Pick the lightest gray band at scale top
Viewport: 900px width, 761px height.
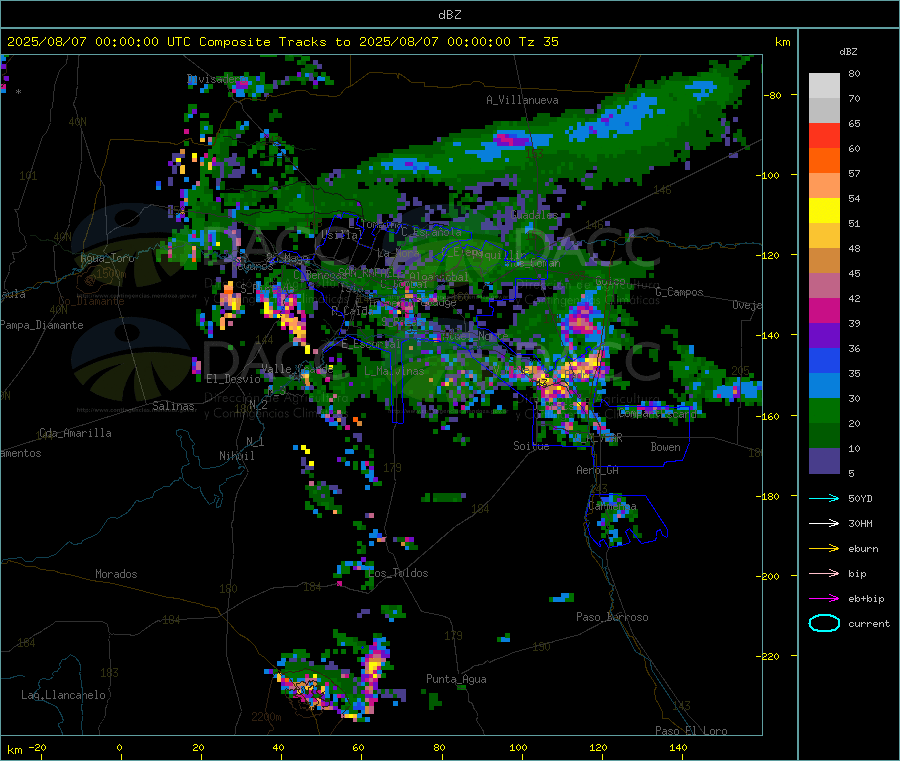[x=824, y=86]
